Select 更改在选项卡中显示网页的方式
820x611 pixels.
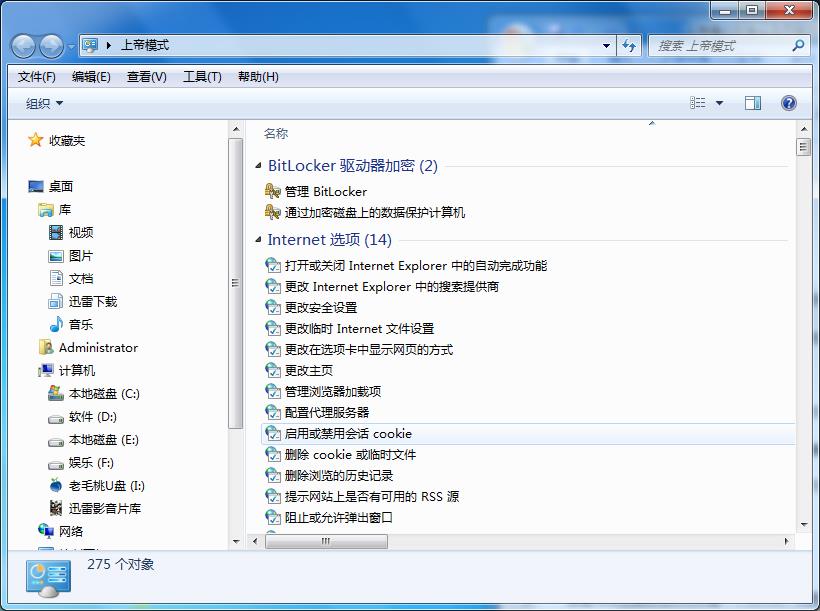pyautogui.click(x=369, y=349)
